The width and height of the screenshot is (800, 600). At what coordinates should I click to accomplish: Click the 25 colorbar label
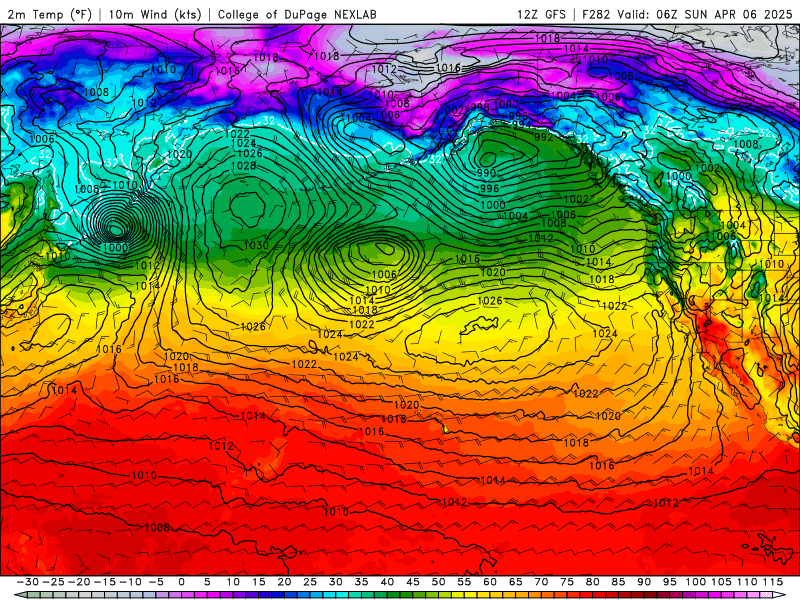[310, 582]
